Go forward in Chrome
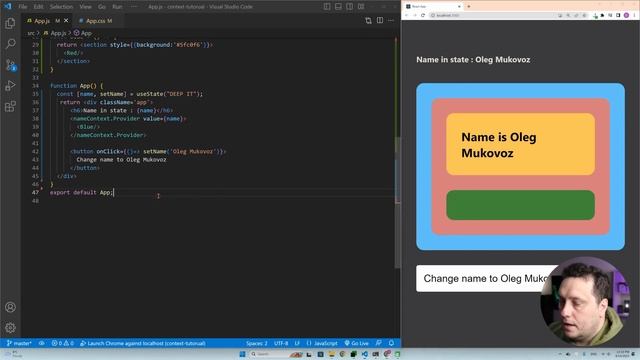The height and width of the screenshot is (360, 640). tap(415, 15)
